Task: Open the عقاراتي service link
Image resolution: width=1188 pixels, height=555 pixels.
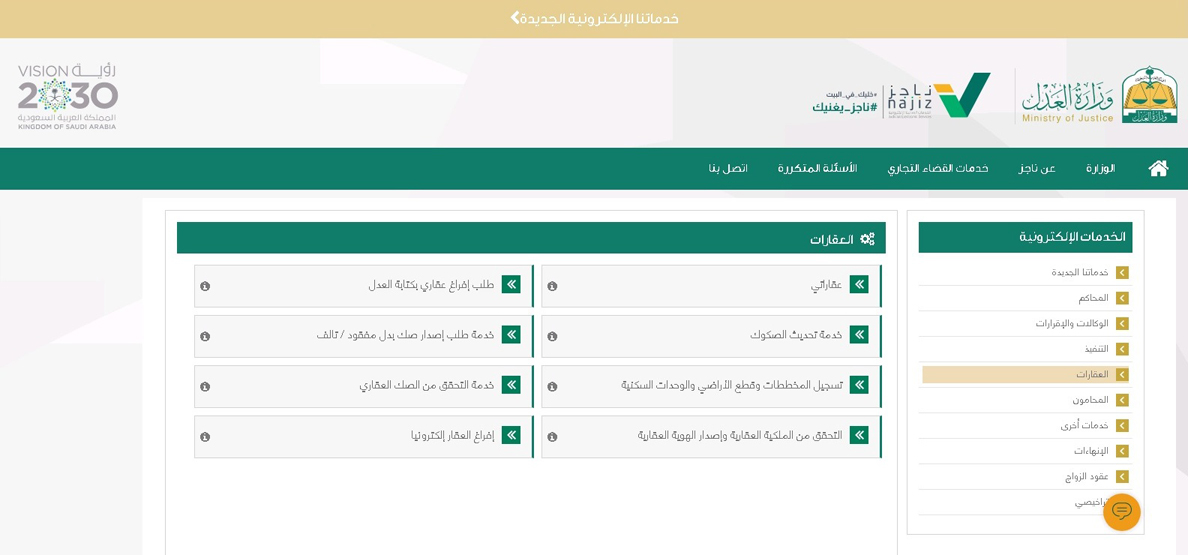Action: tap(827, 285)
